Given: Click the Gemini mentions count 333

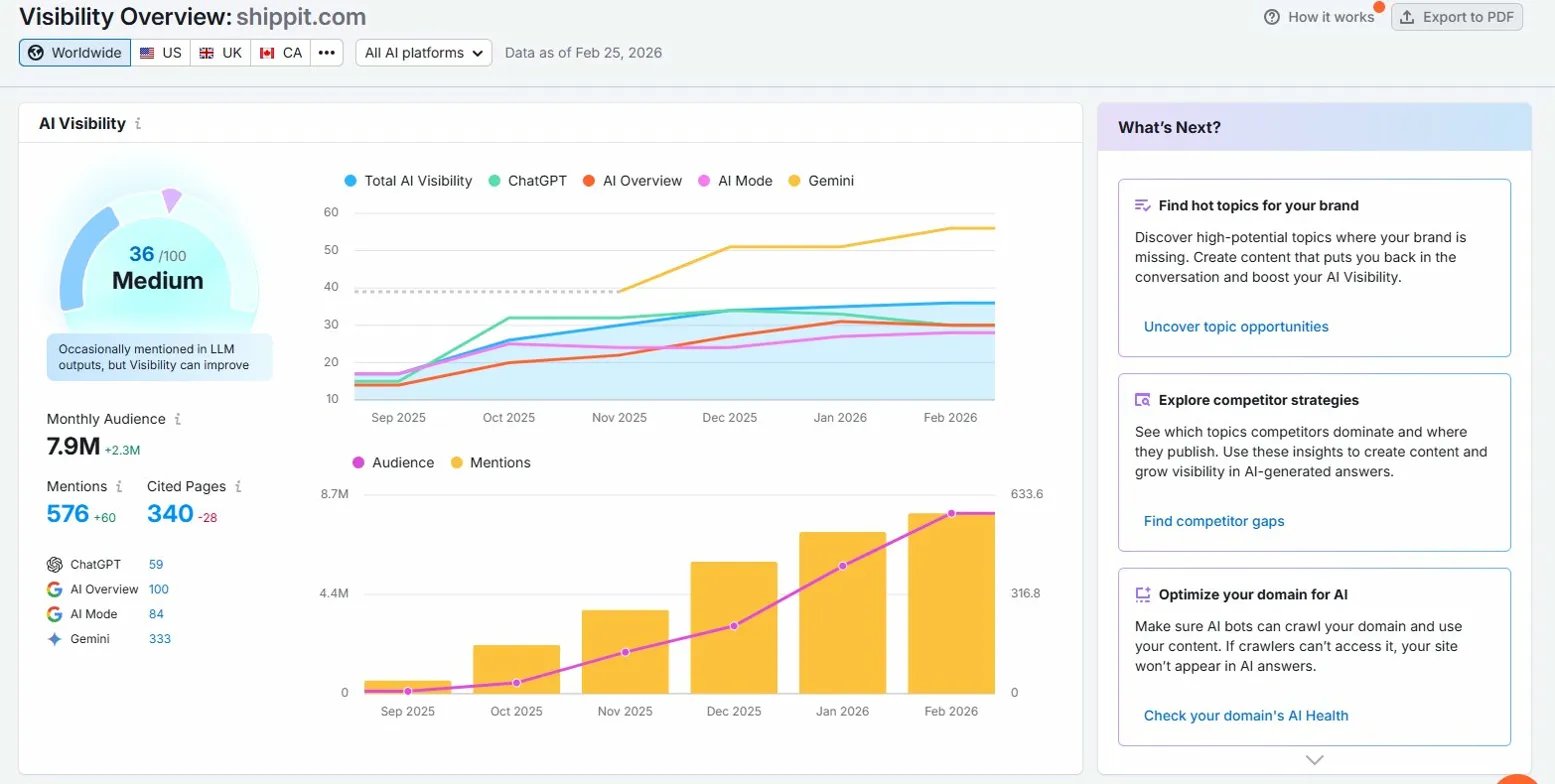Looking at the screenshot, I should [160, 639].
